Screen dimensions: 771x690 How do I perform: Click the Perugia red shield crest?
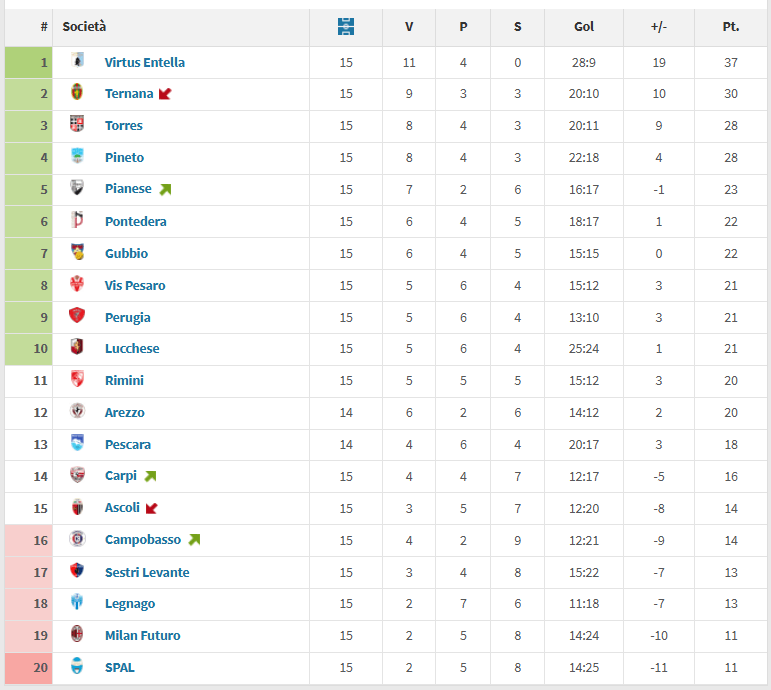[x=77, y=315]
